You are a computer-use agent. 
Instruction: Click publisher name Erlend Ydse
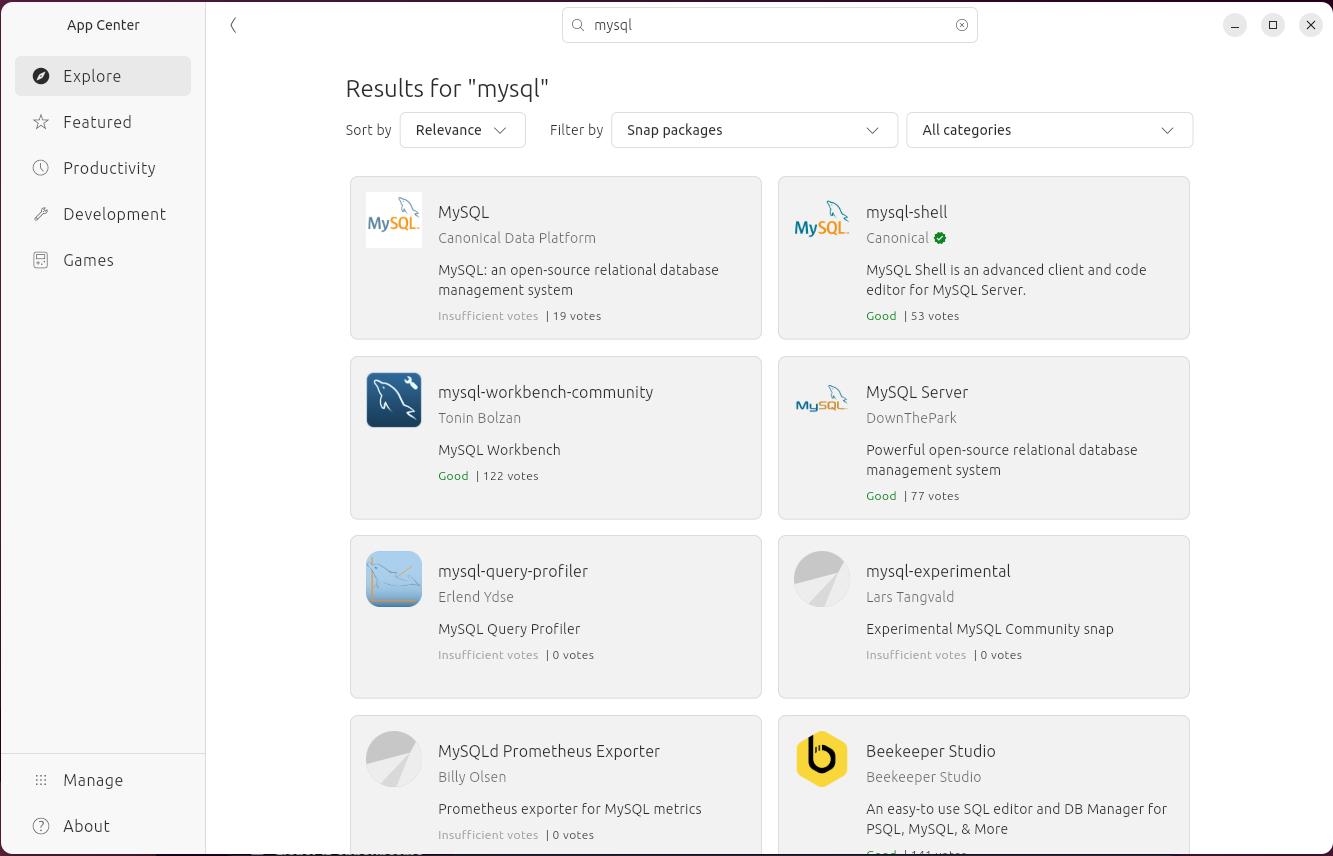476,597
